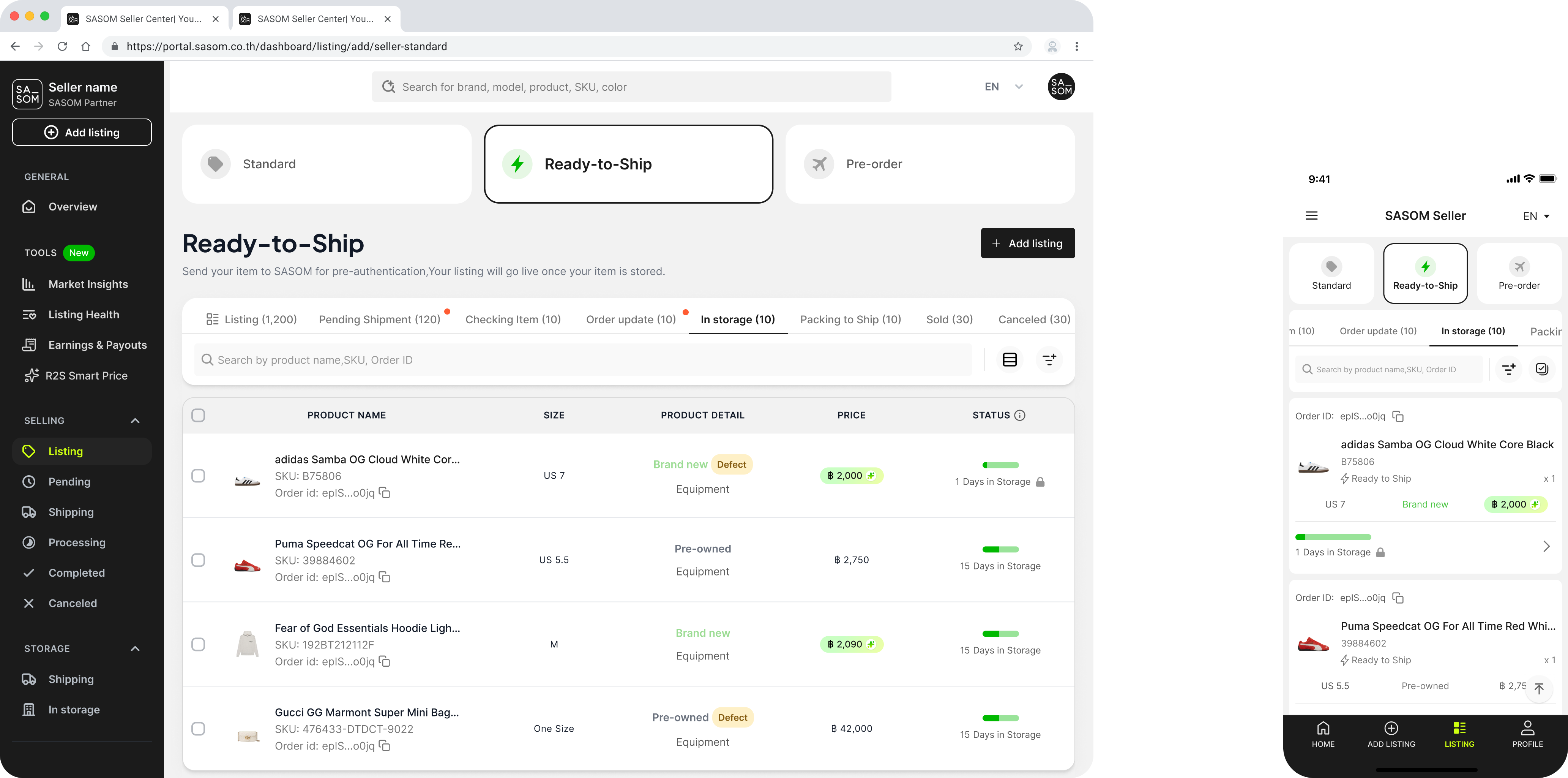The image size is (1568, 778).
Task: Collapse the STORAGE sidebar section
Action: pyautogui.click(x=135, y=648)
